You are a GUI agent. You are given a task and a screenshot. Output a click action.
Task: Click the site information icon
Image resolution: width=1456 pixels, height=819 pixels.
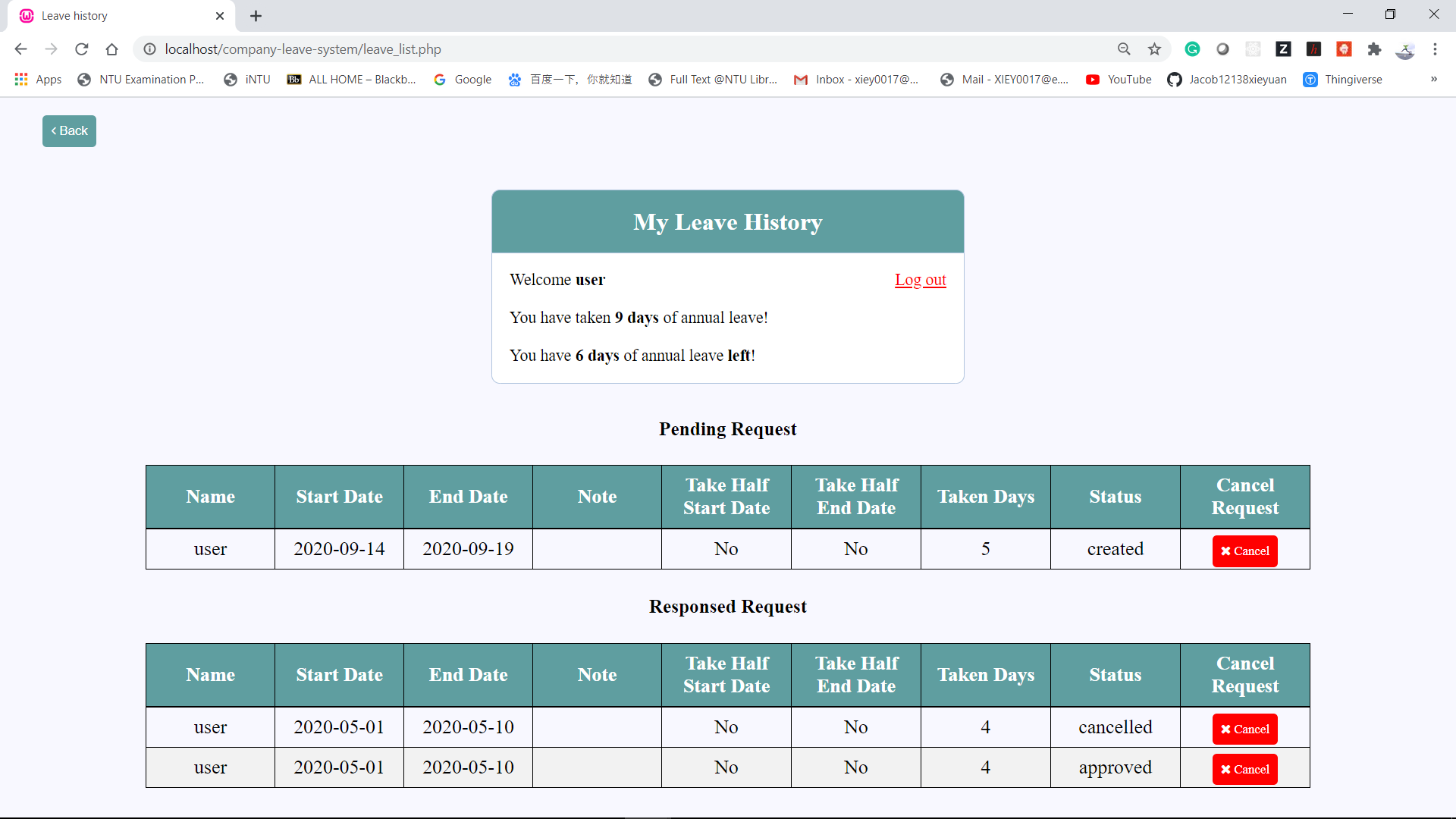[x=150, y=49]
